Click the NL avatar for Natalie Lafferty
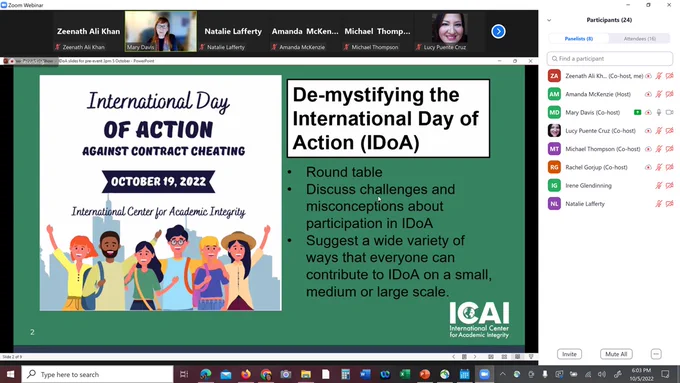Viewport: 680px width, 383px height. click(x=554, y=203)
